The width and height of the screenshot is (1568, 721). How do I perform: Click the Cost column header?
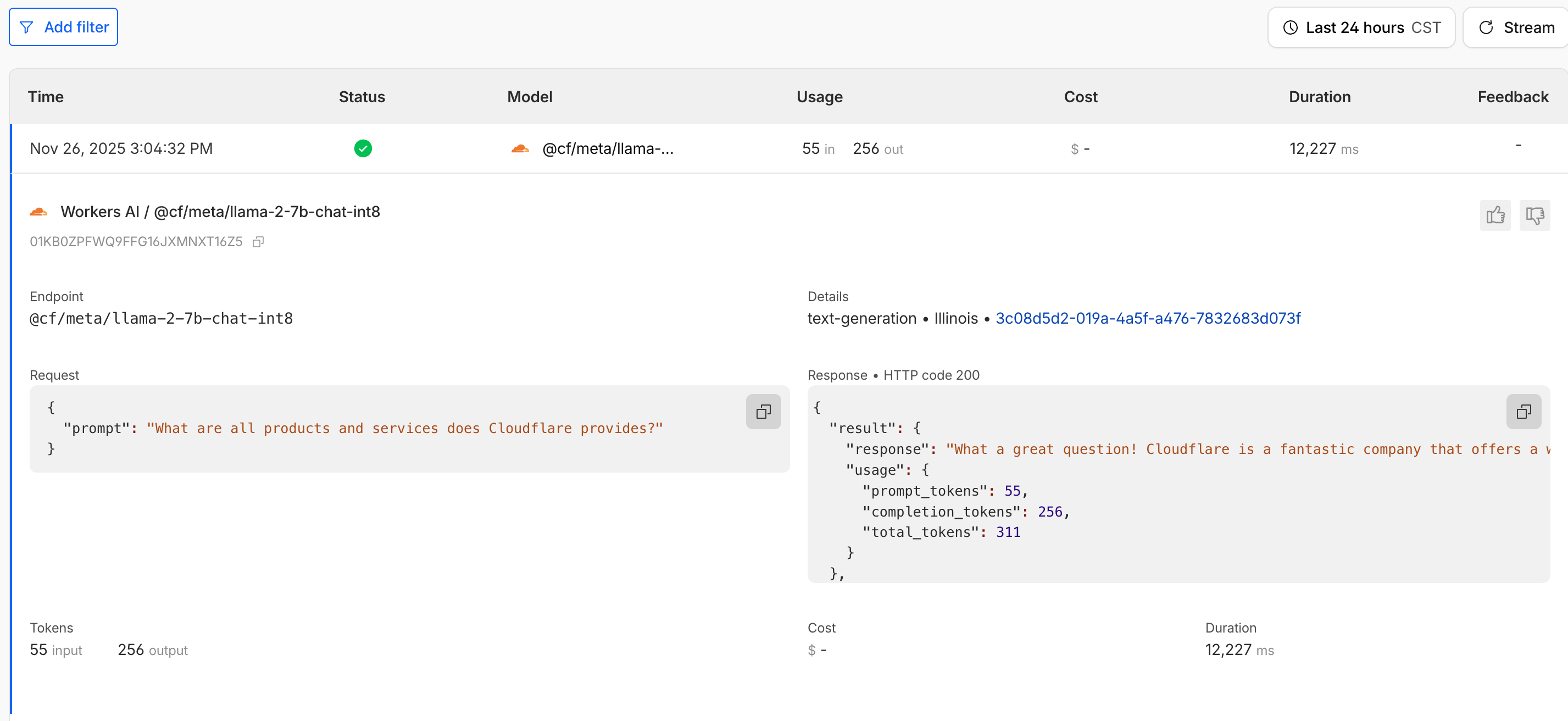click(1080, 97)
